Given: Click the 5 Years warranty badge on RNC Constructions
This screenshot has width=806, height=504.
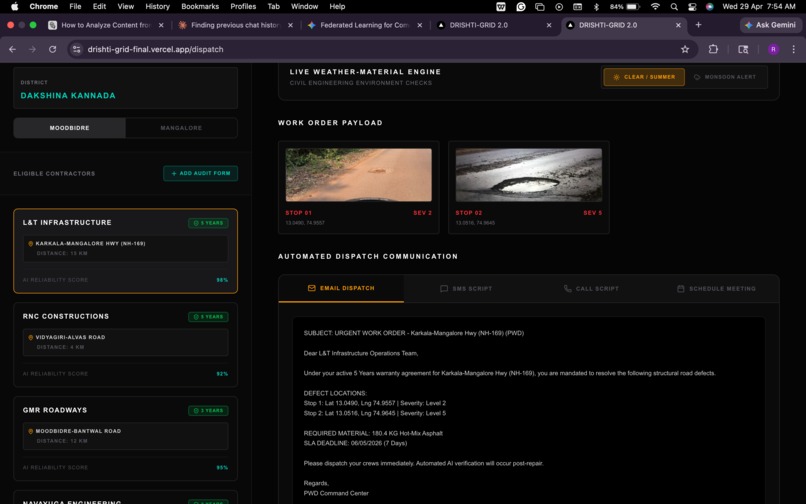Looking at the screenshot, I should click(208, 317).
